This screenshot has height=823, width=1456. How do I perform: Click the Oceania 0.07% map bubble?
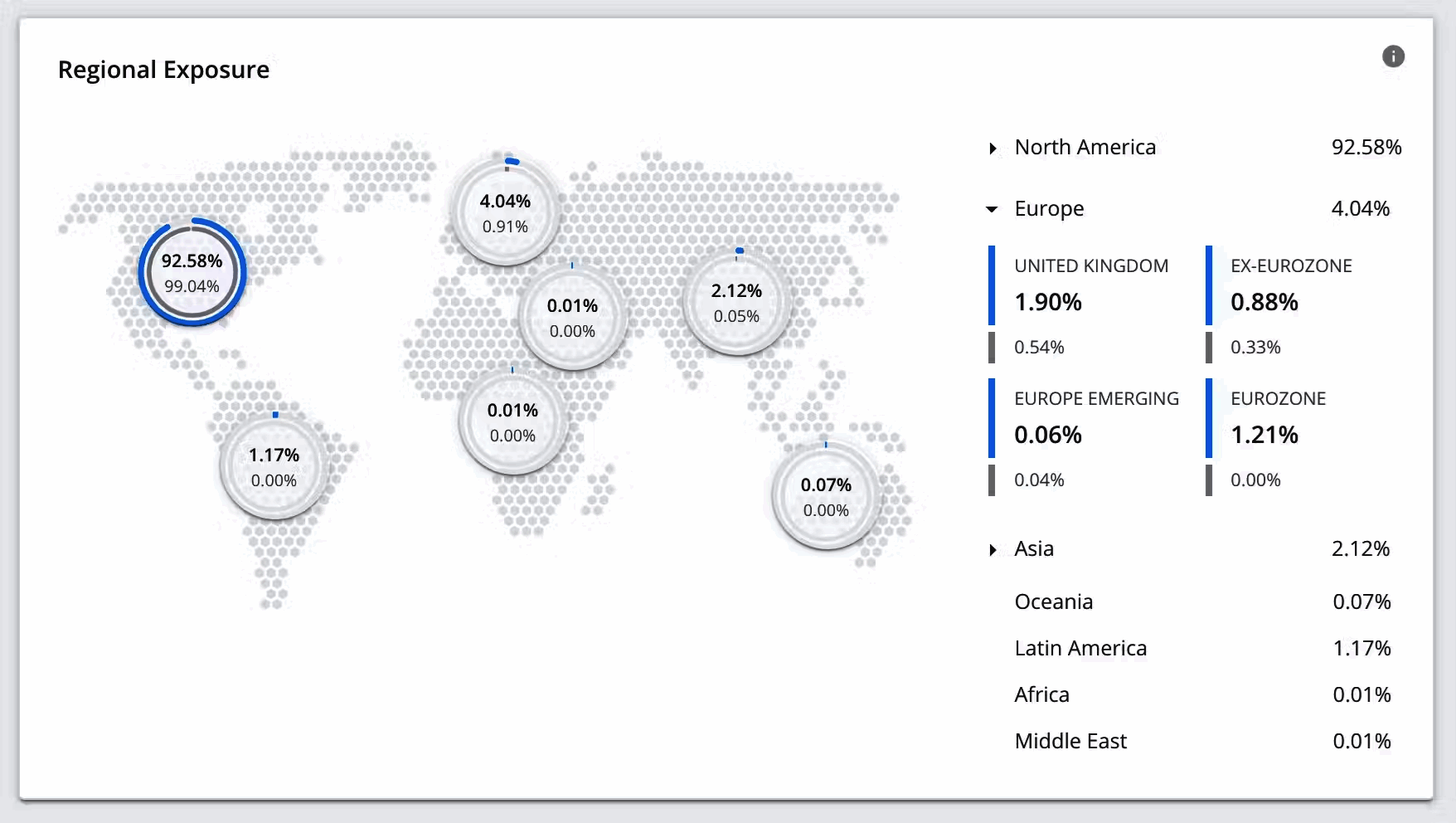[x=826, y=497]
